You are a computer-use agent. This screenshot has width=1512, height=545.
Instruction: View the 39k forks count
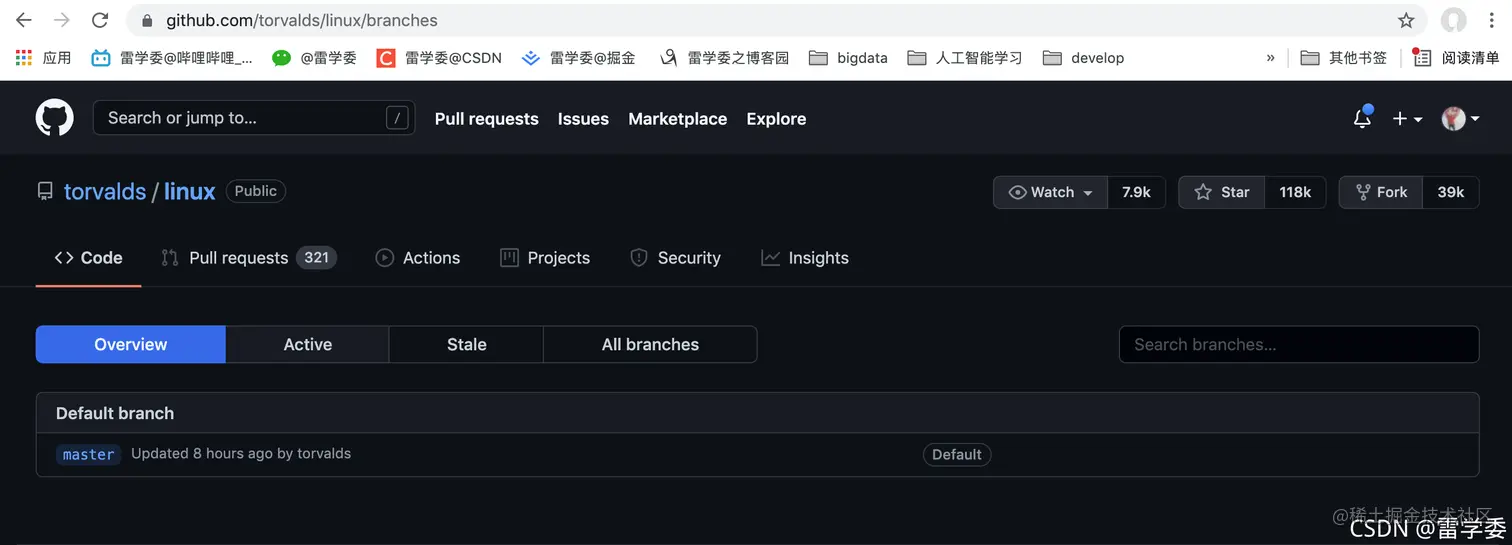tap(1451, 192)
